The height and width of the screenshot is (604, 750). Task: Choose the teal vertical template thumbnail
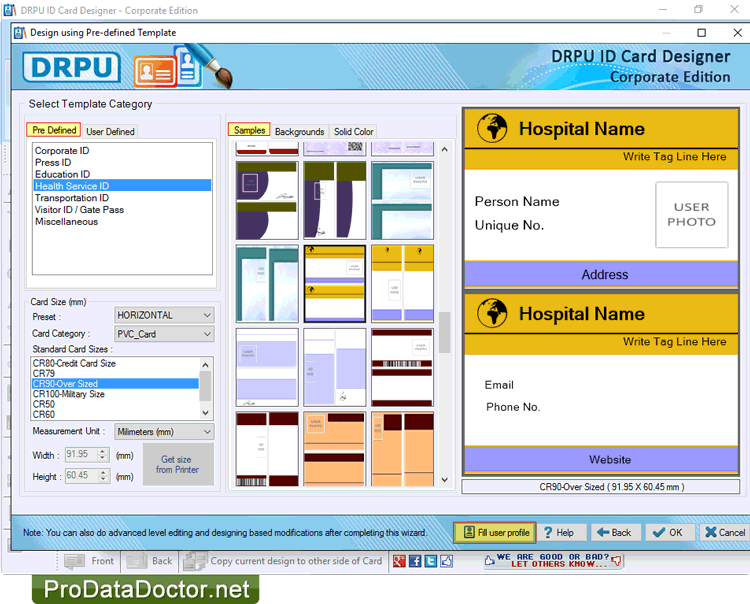pos(267,284)
